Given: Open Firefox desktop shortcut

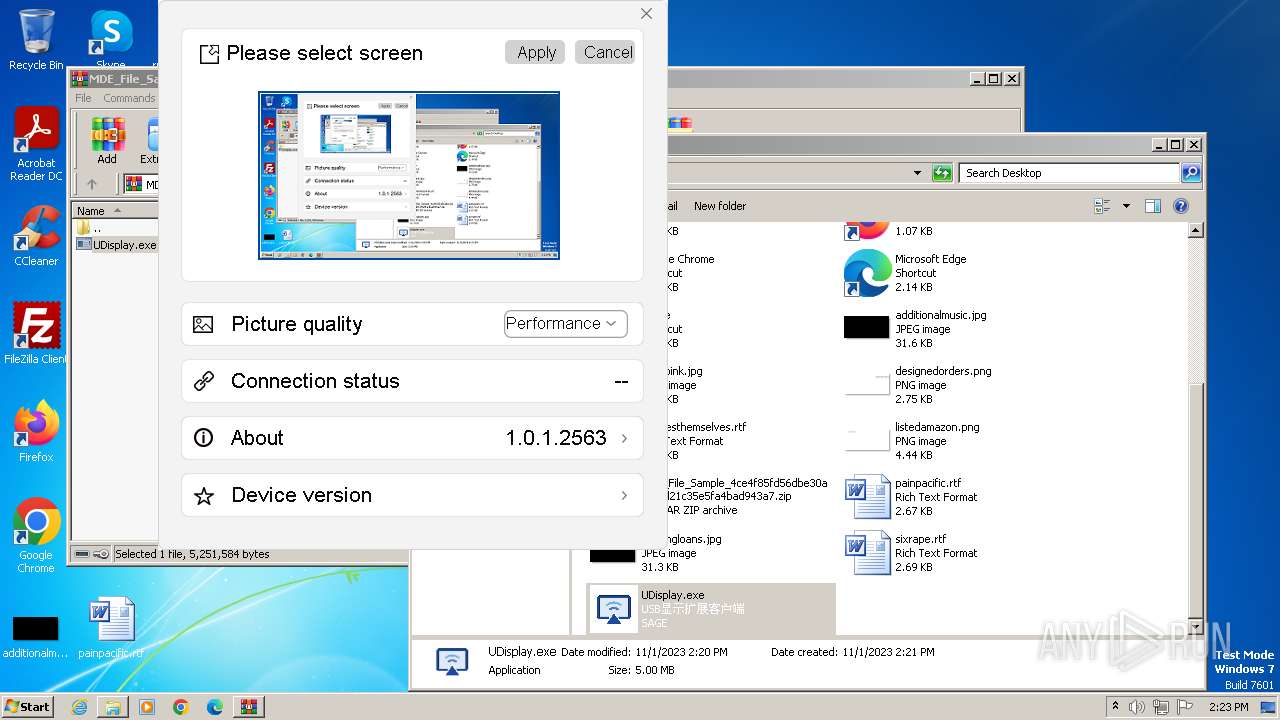Looking at the screenshot, I should click(x=36, y=432).
